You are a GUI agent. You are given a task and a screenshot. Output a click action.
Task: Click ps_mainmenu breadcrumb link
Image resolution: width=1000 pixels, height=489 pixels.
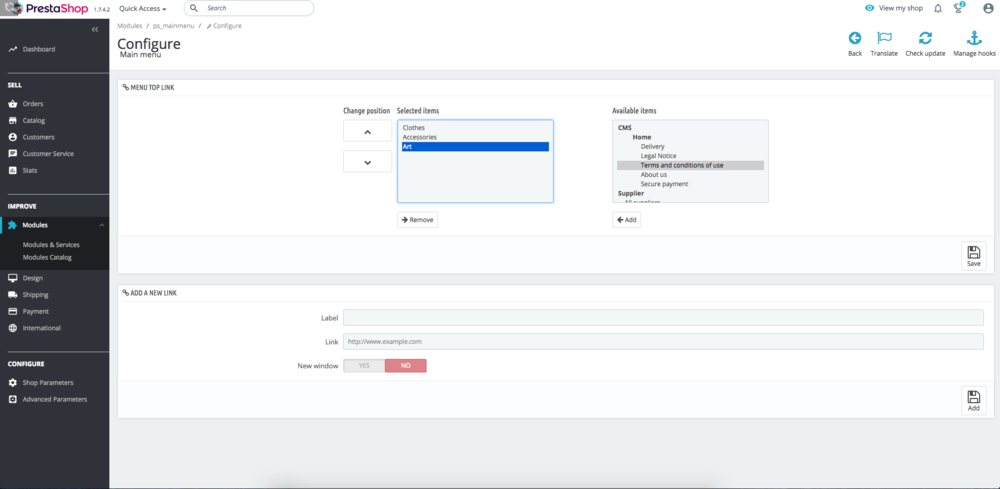(x=174, y=26)
